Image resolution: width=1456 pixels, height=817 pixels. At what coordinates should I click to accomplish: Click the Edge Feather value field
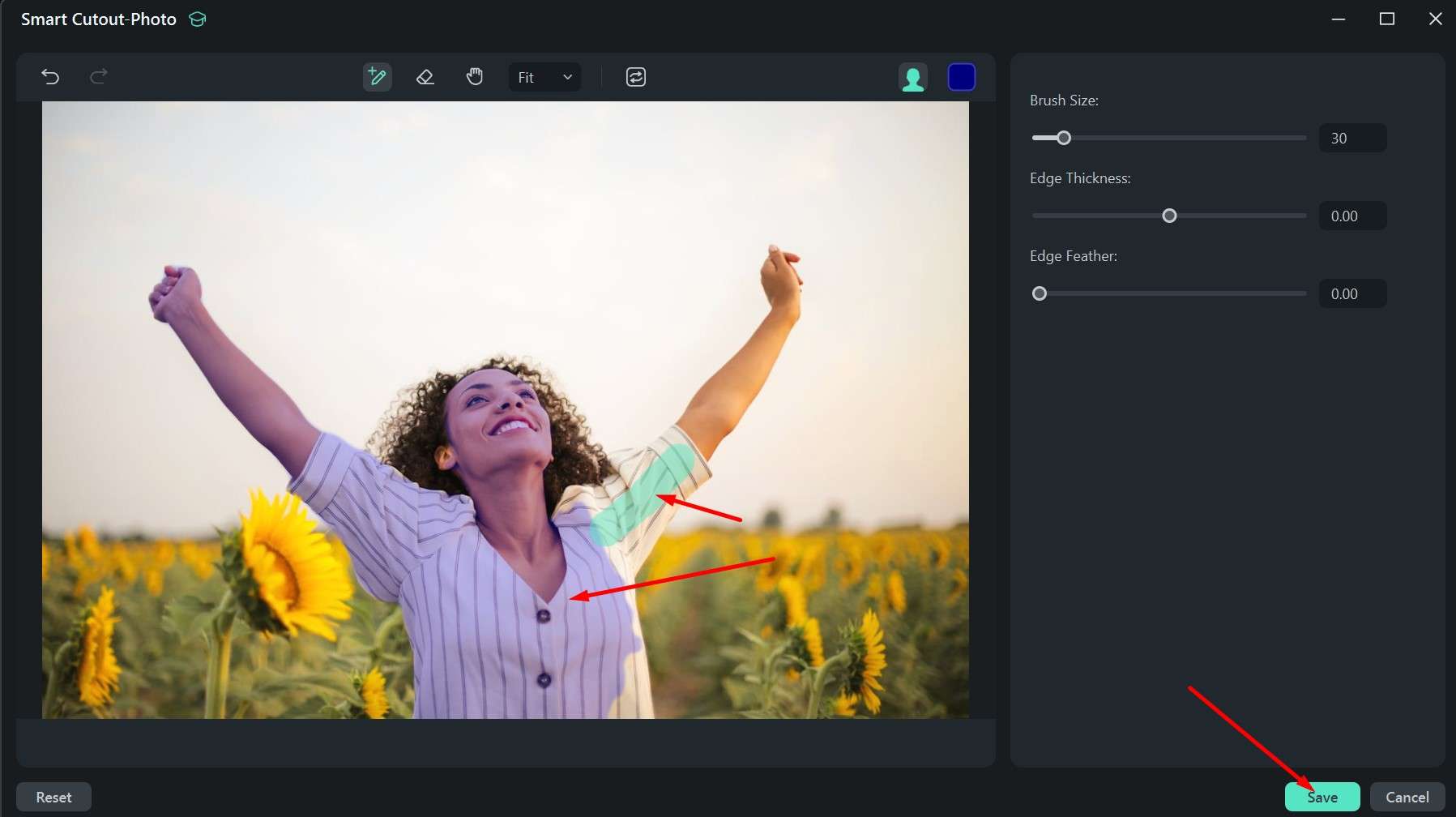pyautogui.click(x=1352, y=293)
